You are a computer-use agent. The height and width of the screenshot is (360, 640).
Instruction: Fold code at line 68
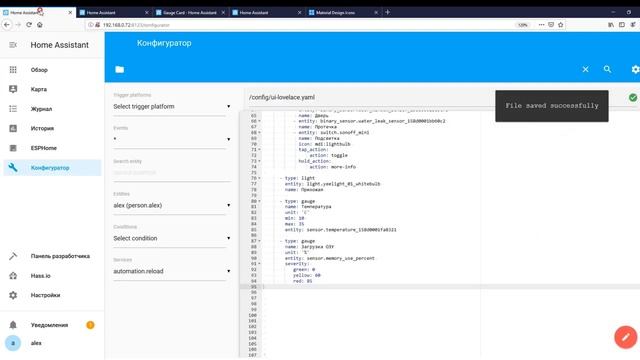[259, 133]
